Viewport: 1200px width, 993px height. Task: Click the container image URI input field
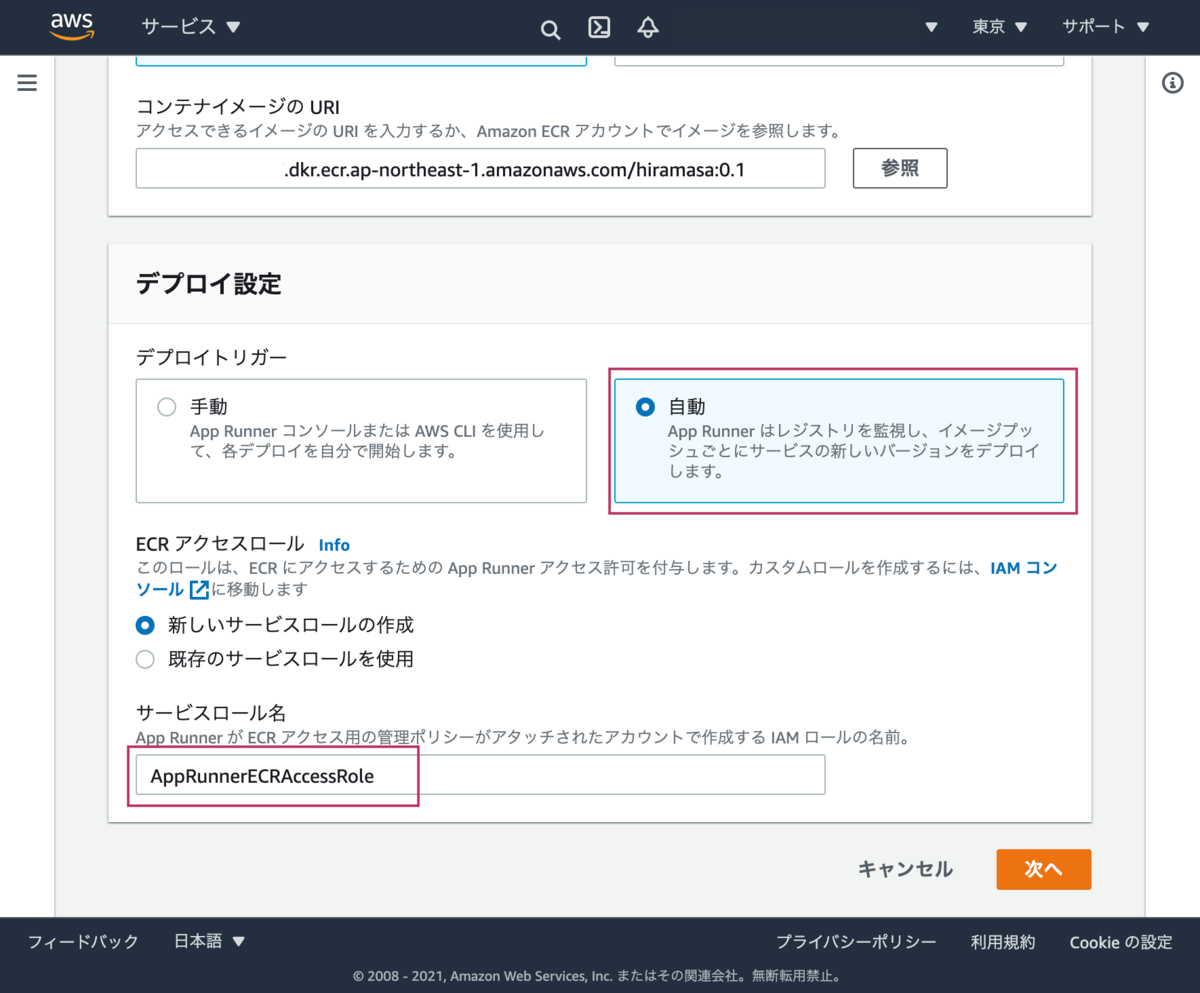[x=481, y=168]
